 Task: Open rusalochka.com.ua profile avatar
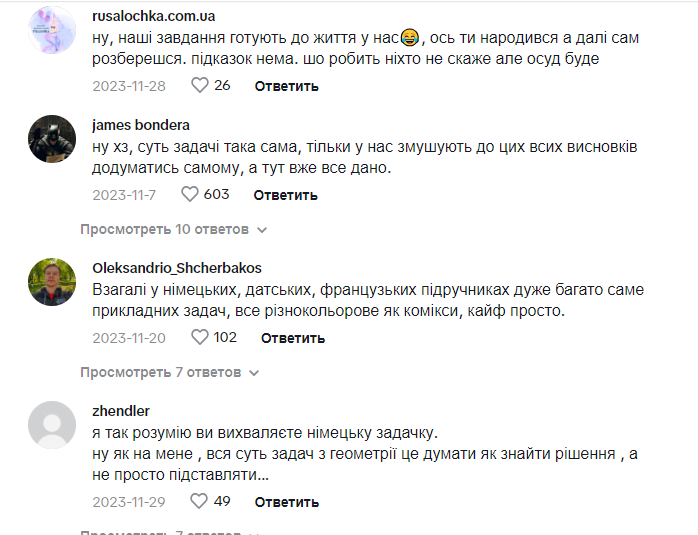(52, 30)
